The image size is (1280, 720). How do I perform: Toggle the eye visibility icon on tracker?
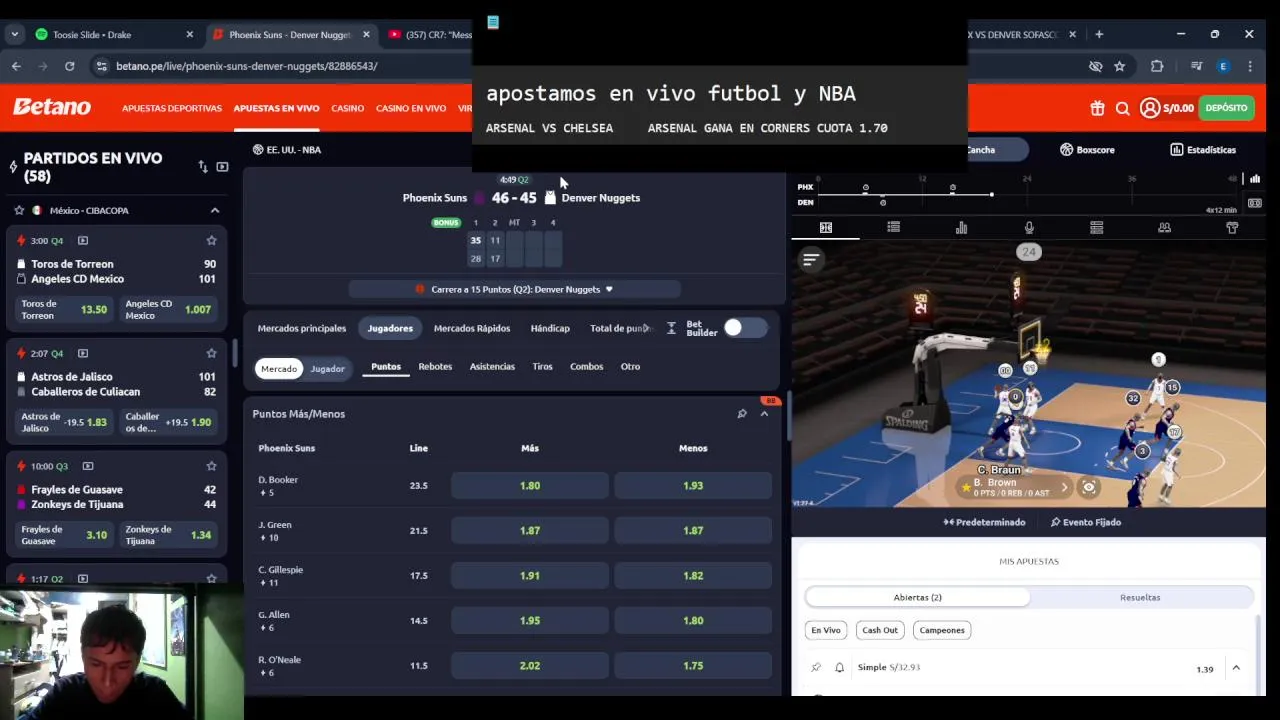click(1089, 488)
